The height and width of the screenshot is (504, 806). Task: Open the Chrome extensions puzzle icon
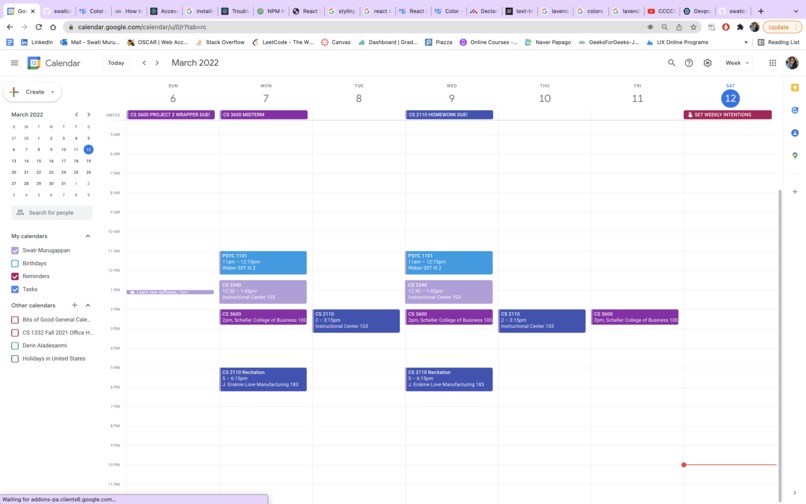pos(740,27)
